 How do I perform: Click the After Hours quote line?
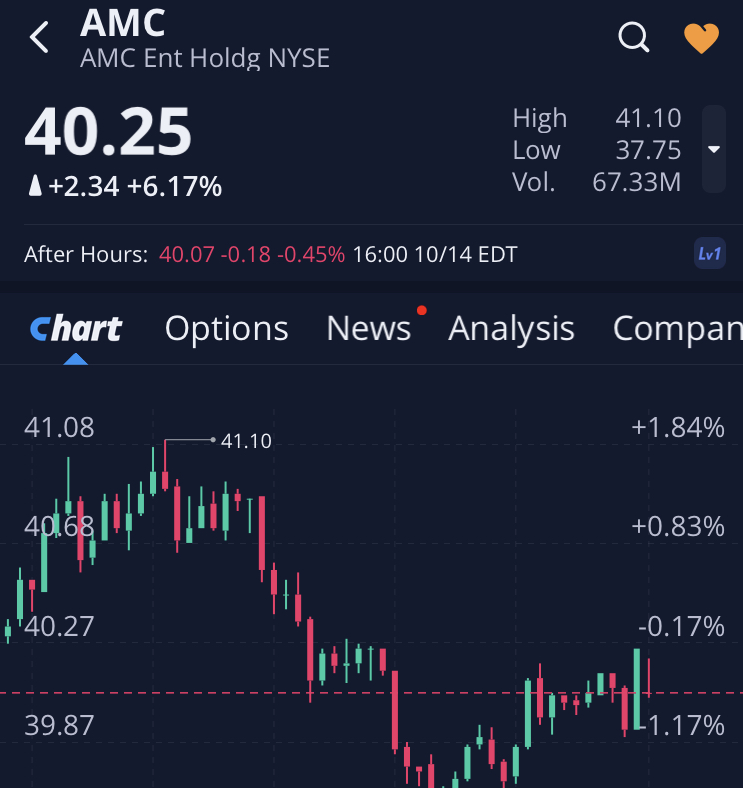(x=270, y=254)
